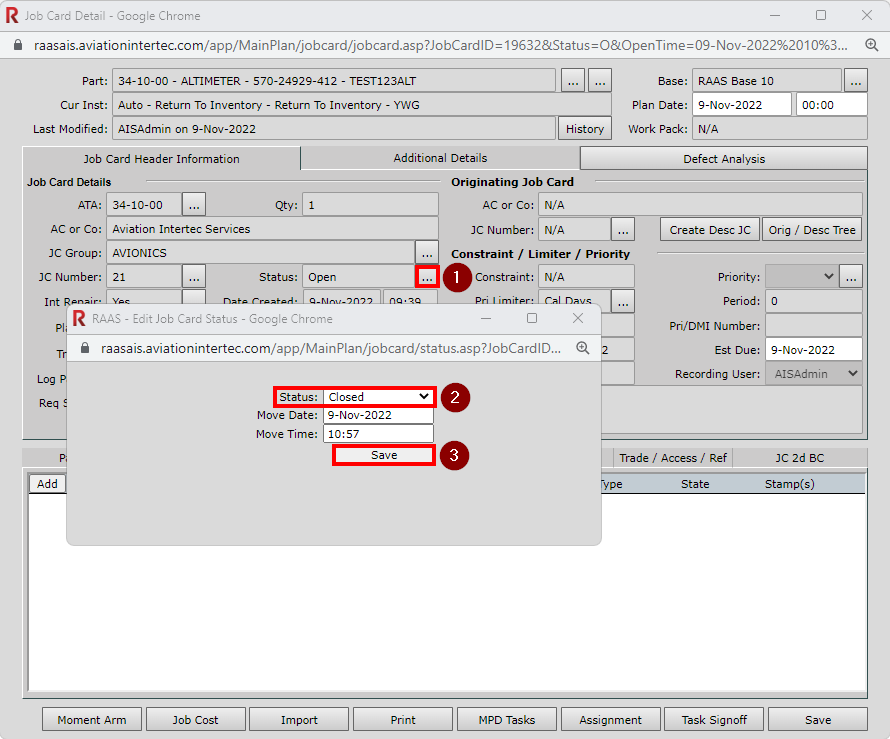
Task: Expand the Priority dropdown
Action: (x=801, y=277)
